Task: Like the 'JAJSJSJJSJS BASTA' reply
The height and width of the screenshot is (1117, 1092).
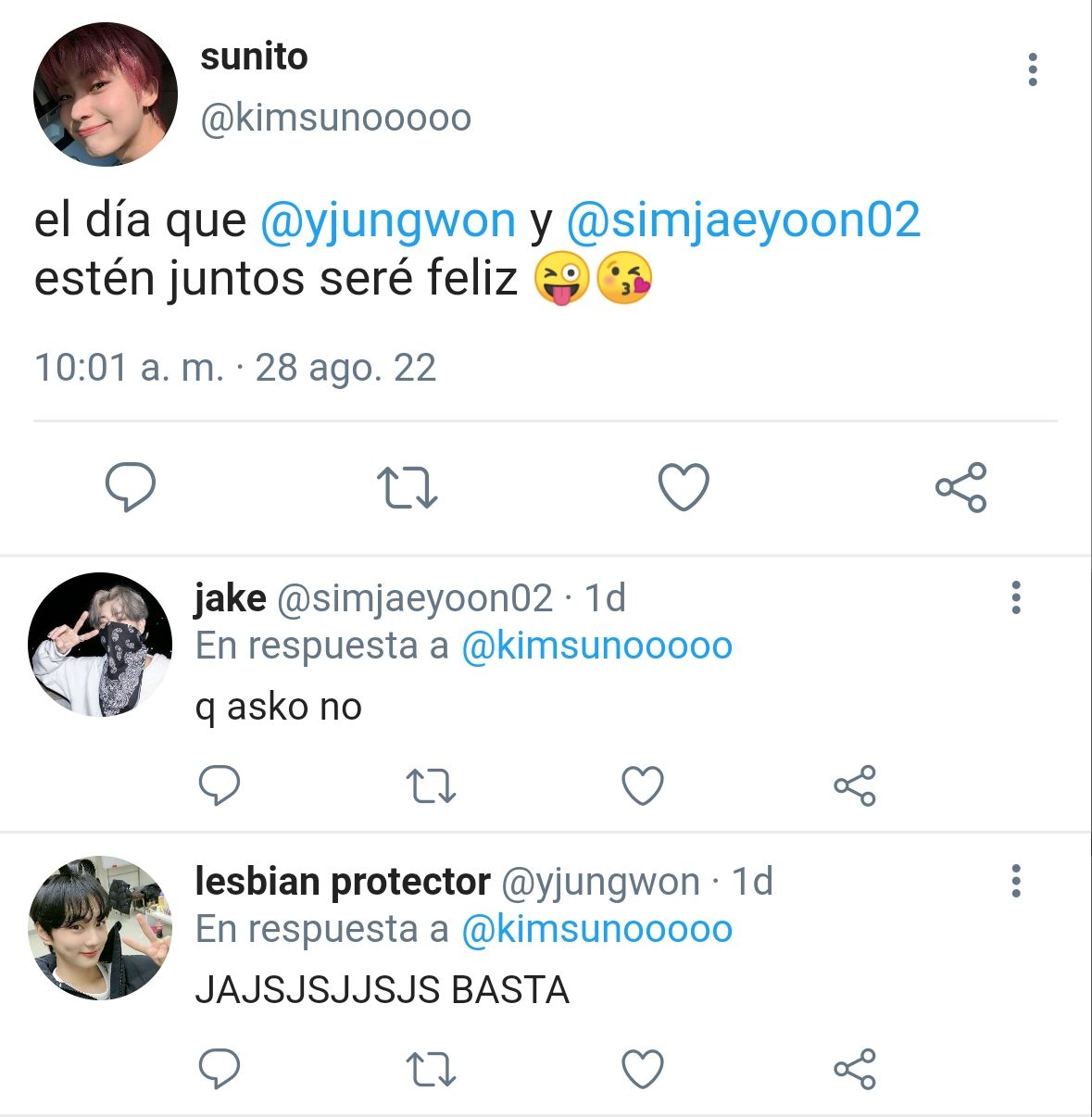Action: click(x=642, y=1069)
